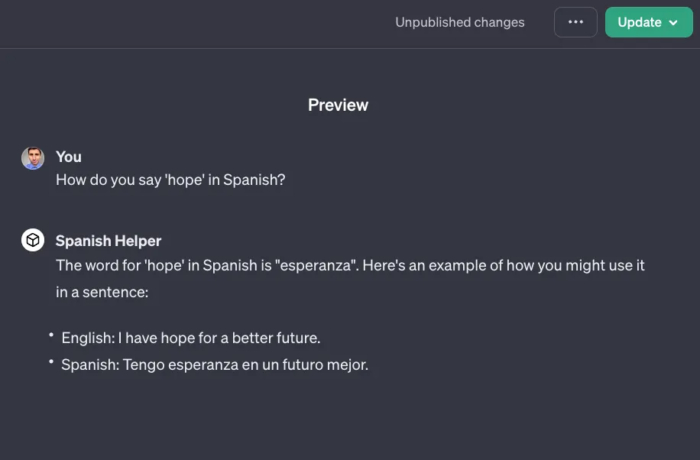This screenshot has width=700, height=460.
Task: Click the Spanish Helper cube icon
Action: point(33,241)
